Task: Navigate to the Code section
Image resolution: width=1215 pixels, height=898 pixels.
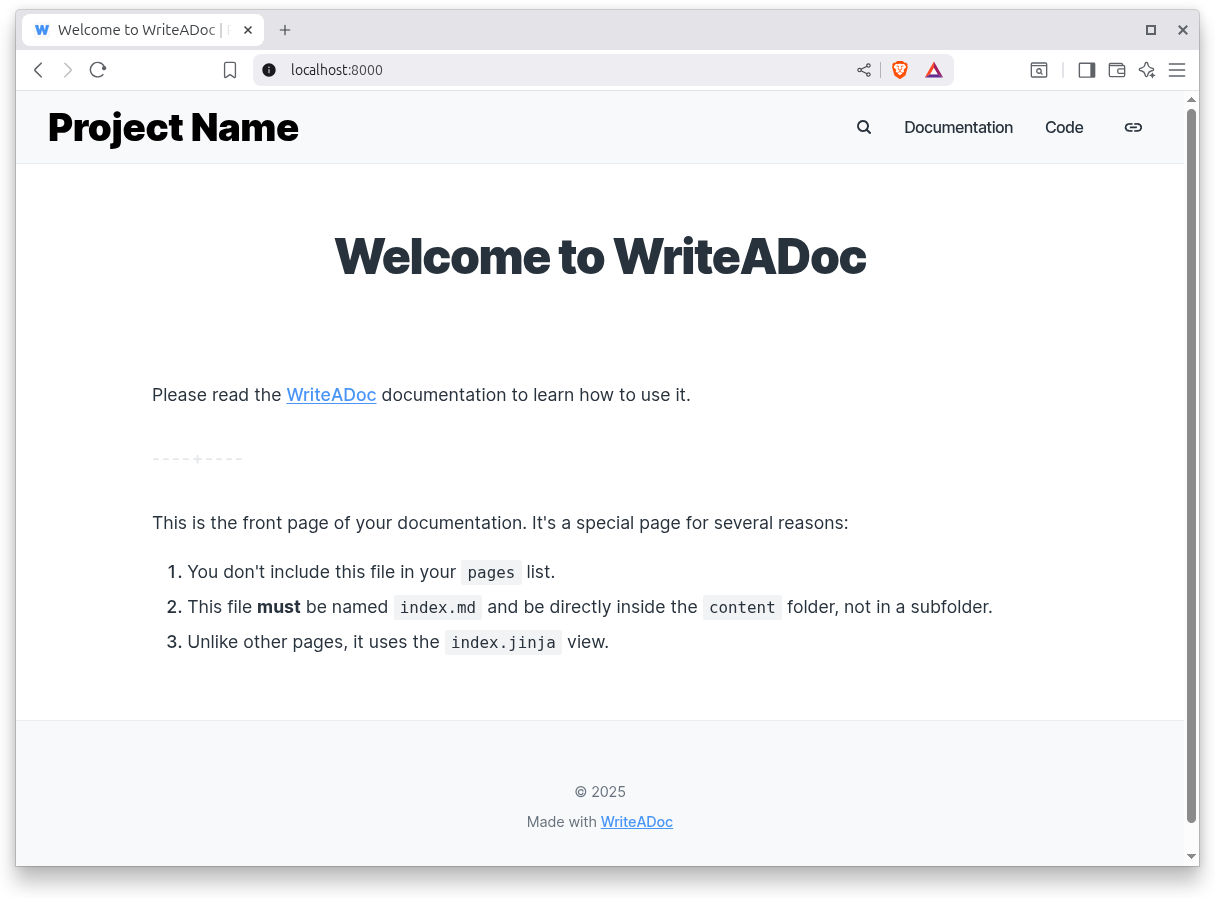Action: (1063, 127)
